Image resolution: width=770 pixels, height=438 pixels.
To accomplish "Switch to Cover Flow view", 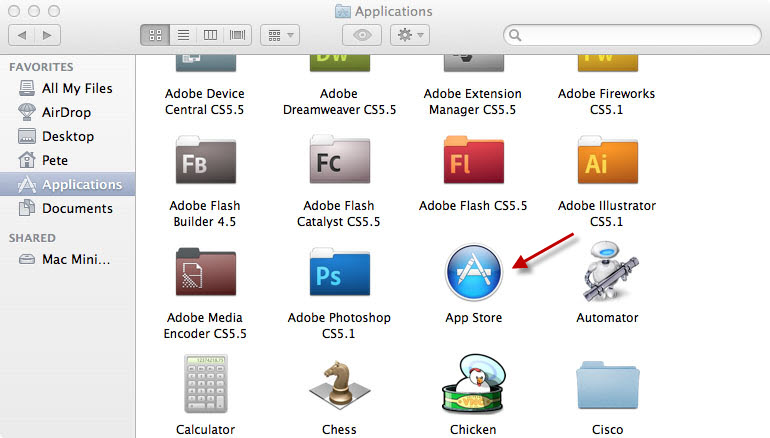I will [238, 35].
